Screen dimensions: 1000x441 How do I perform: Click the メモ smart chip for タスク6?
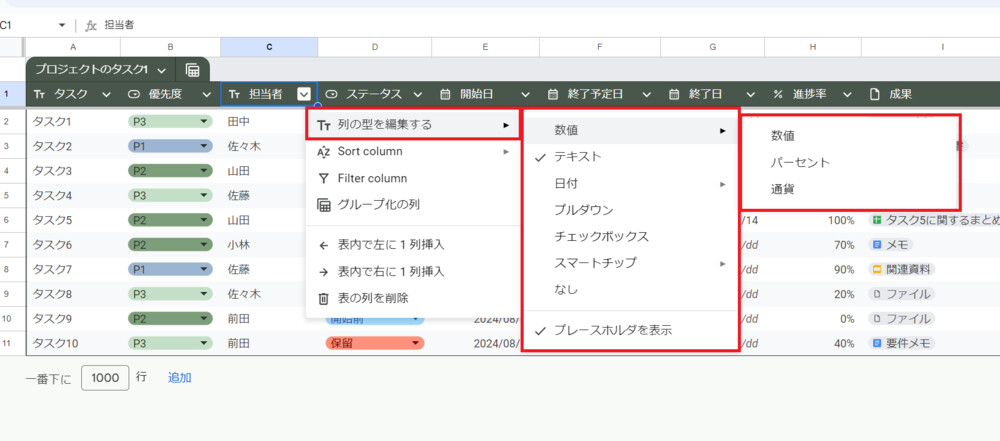coord(898,244)
